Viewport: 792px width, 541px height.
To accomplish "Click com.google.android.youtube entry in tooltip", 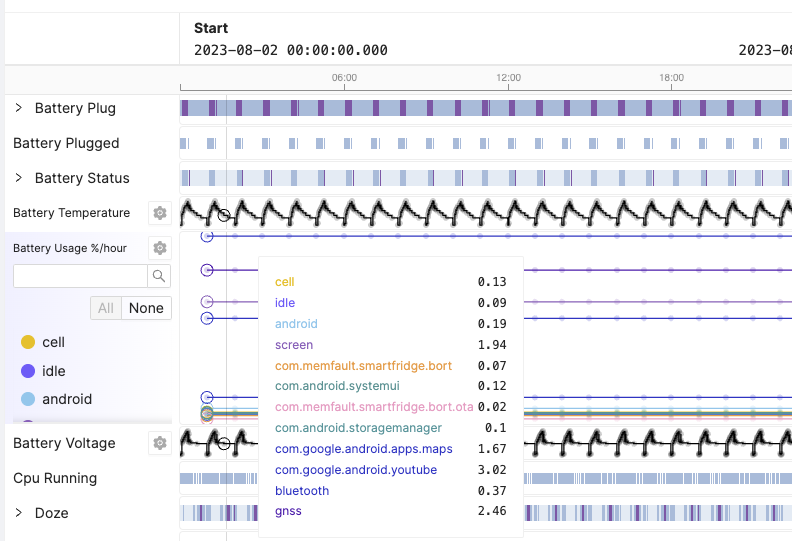I will point(356,470).
